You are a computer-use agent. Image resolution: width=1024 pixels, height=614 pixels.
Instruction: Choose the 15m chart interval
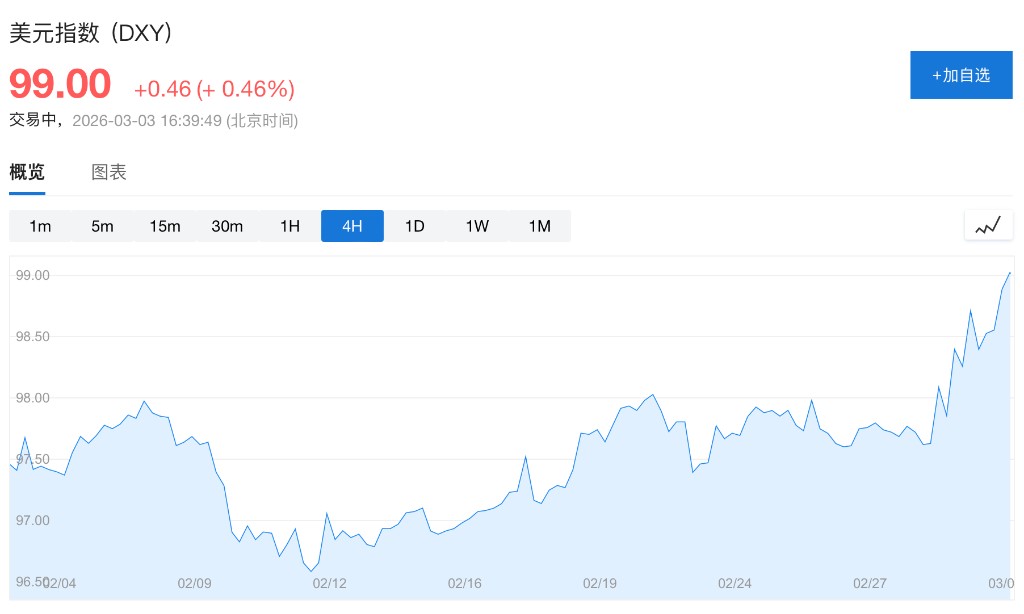[x=165, y=226]
